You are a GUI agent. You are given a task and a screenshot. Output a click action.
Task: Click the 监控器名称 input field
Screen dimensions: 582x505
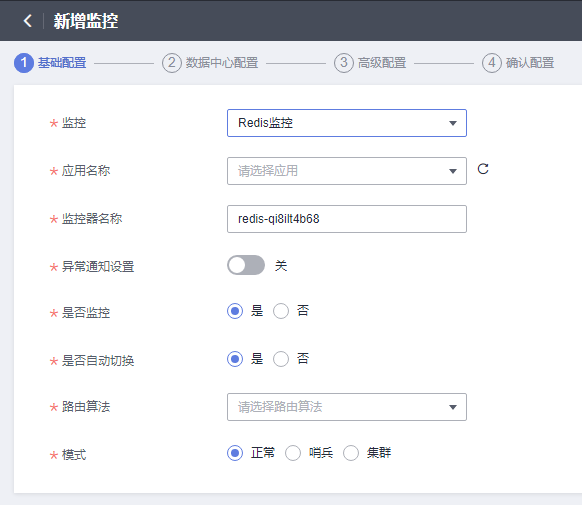[347, 219]
